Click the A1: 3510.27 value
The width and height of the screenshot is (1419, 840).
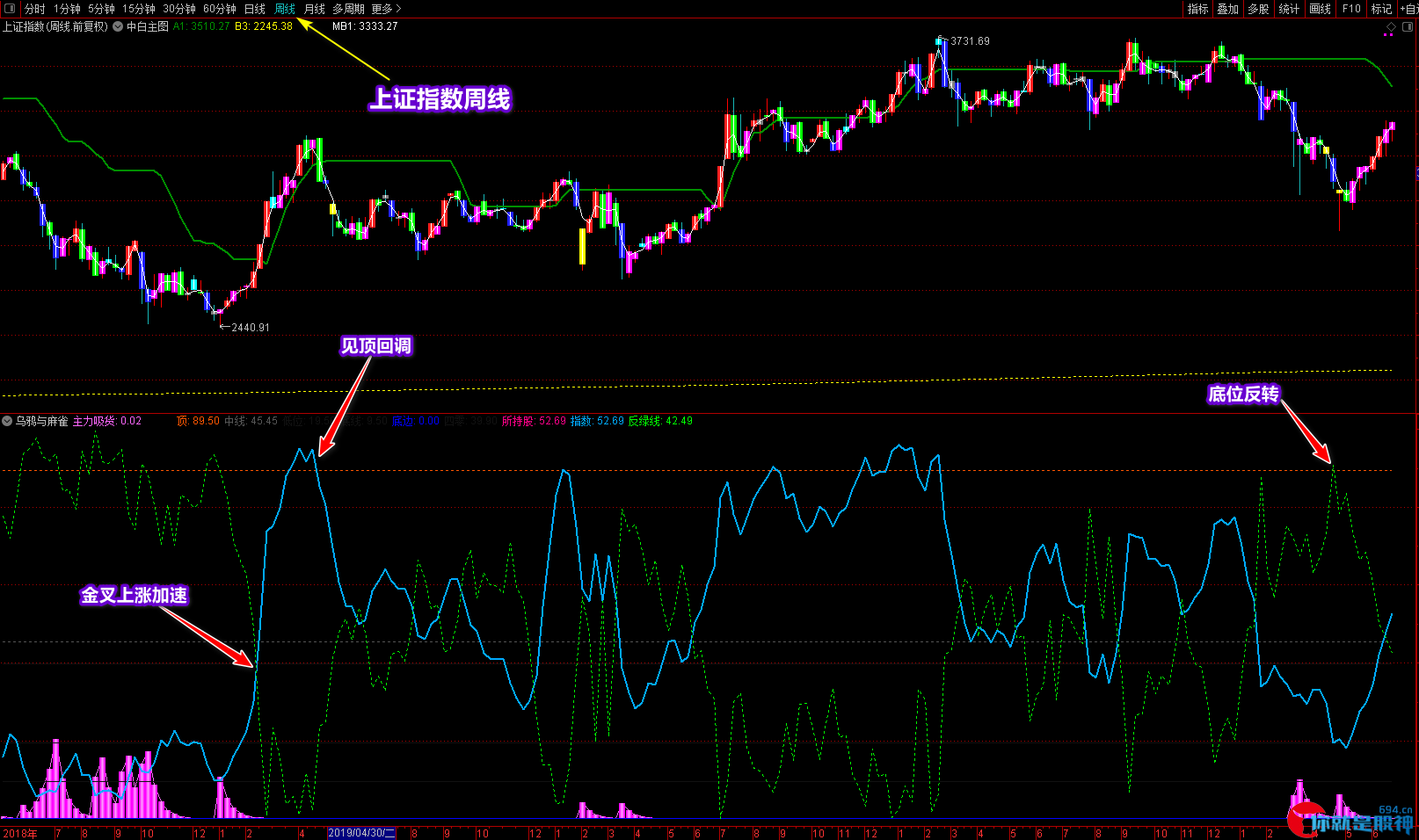(201, 26)
